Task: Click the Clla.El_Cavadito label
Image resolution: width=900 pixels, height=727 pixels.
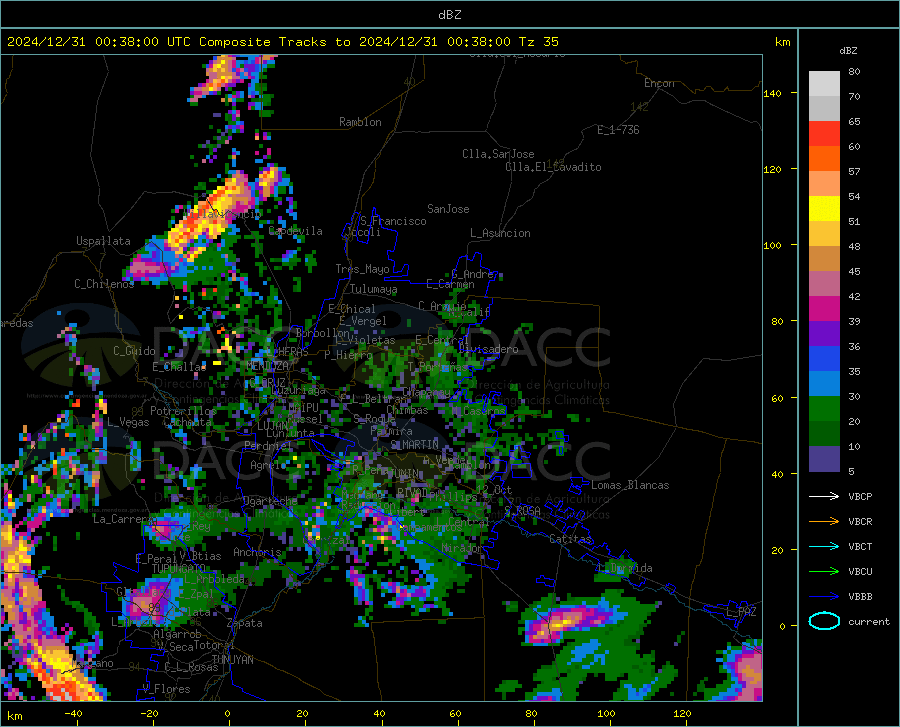Action: (553, 167)
